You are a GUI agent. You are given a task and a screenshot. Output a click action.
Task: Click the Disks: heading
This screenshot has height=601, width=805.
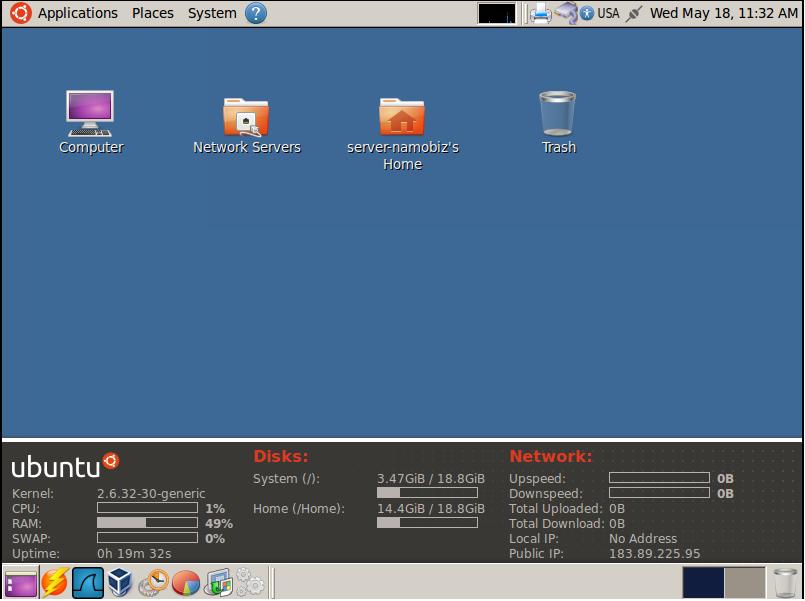click(281, 456)
